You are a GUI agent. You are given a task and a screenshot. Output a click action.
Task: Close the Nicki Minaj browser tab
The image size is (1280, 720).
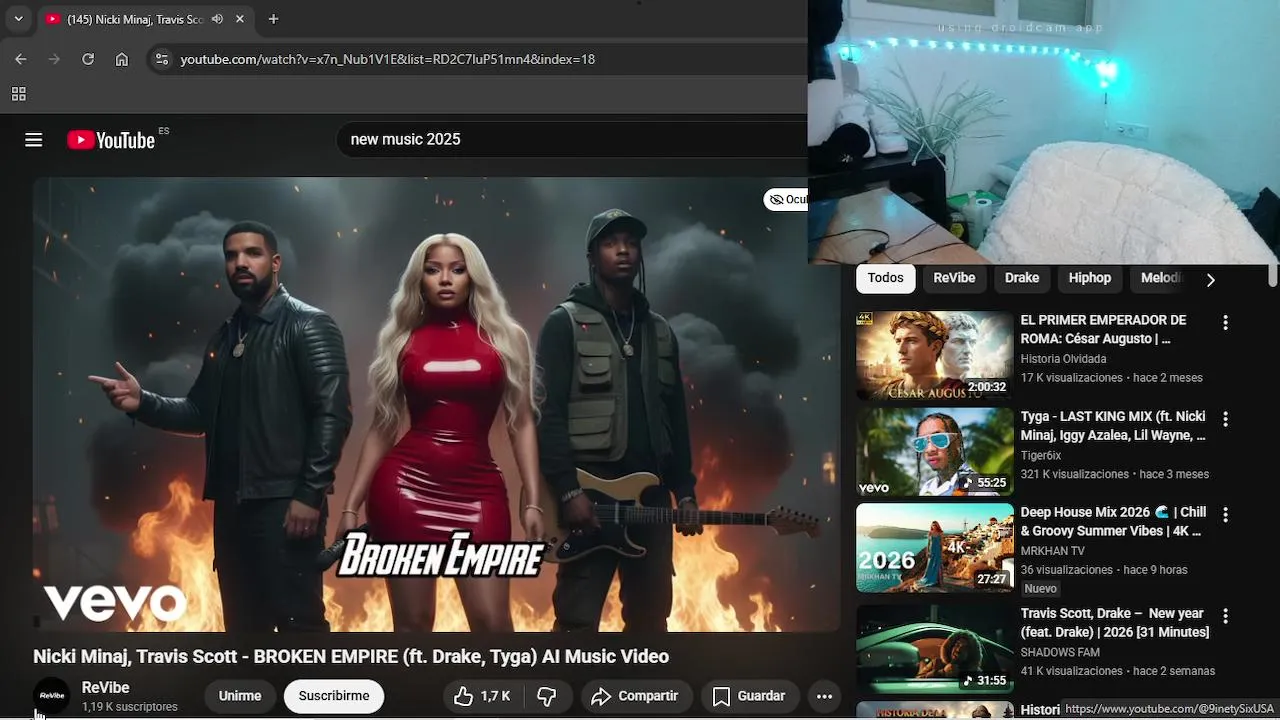tap(240, 19)
